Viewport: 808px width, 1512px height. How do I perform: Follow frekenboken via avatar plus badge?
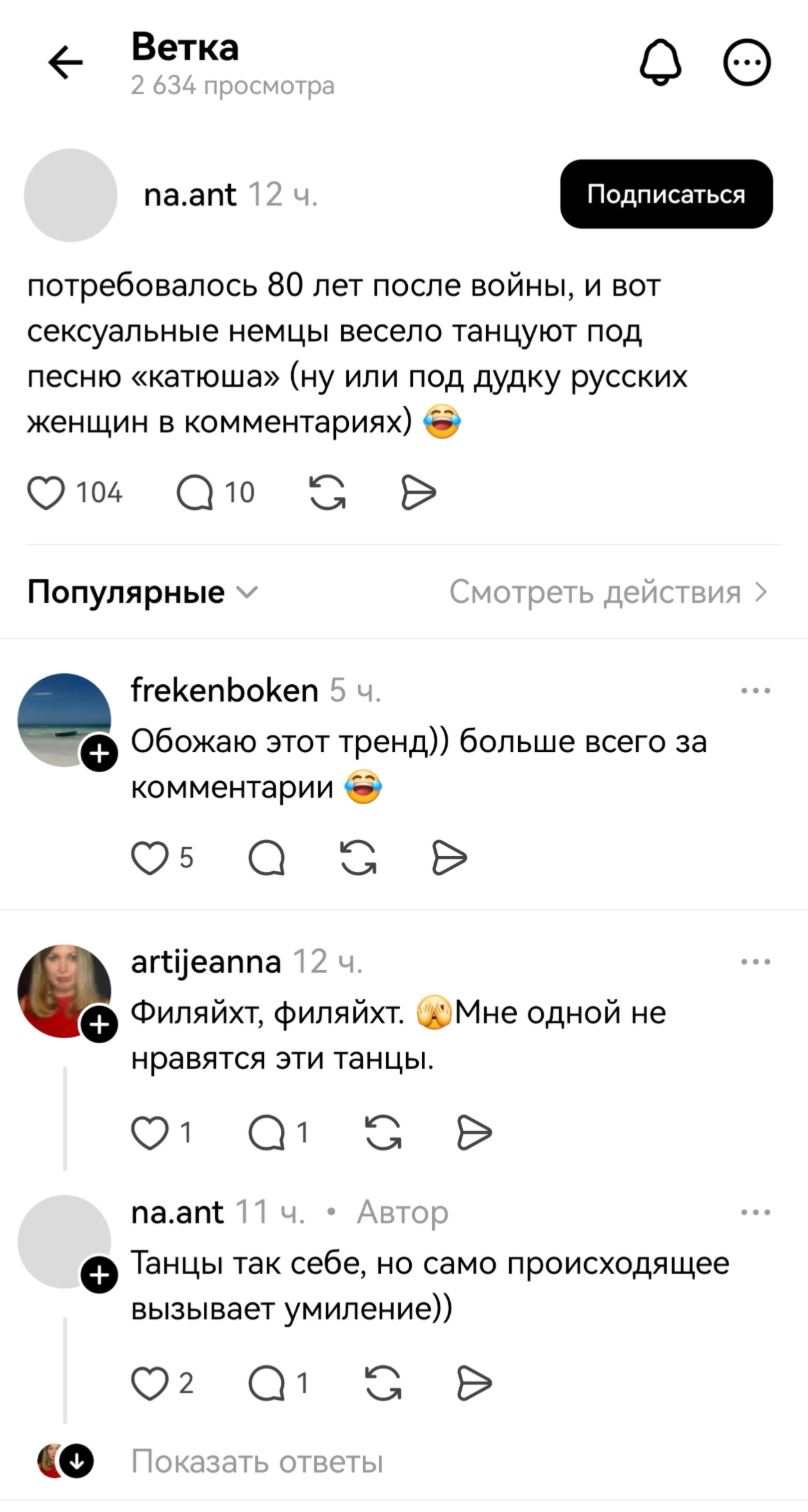pos(99,754)
